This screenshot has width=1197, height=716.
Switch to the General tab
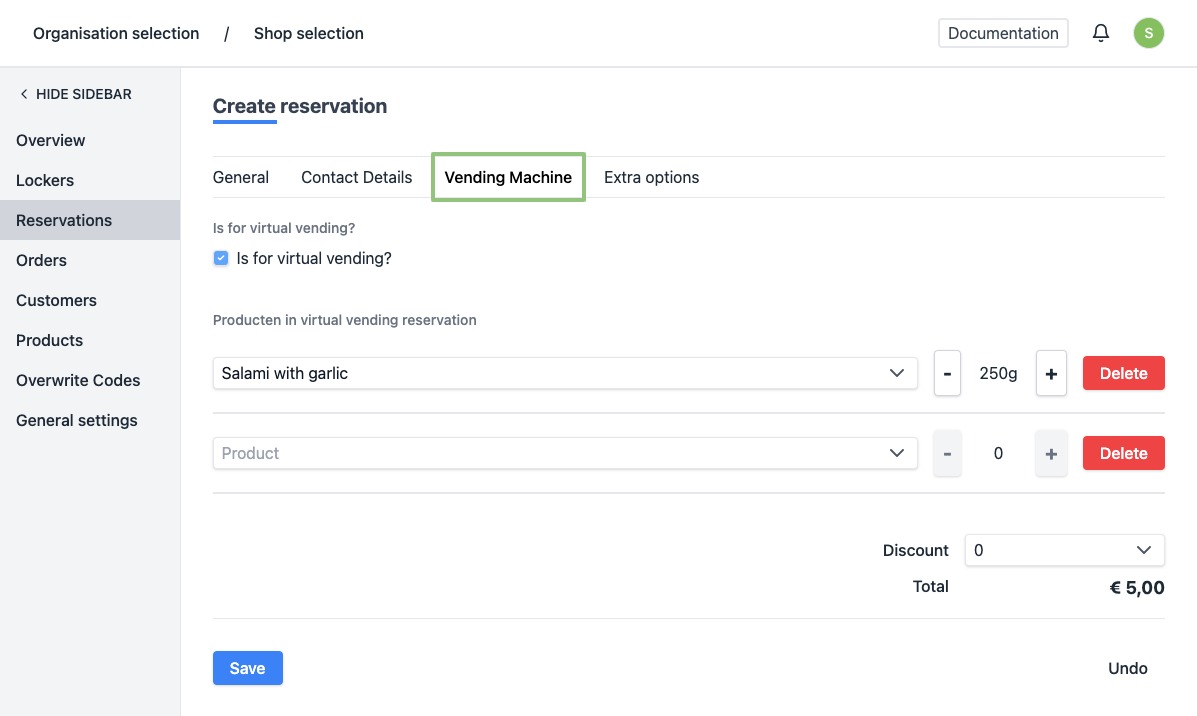[x=241, y=177]
